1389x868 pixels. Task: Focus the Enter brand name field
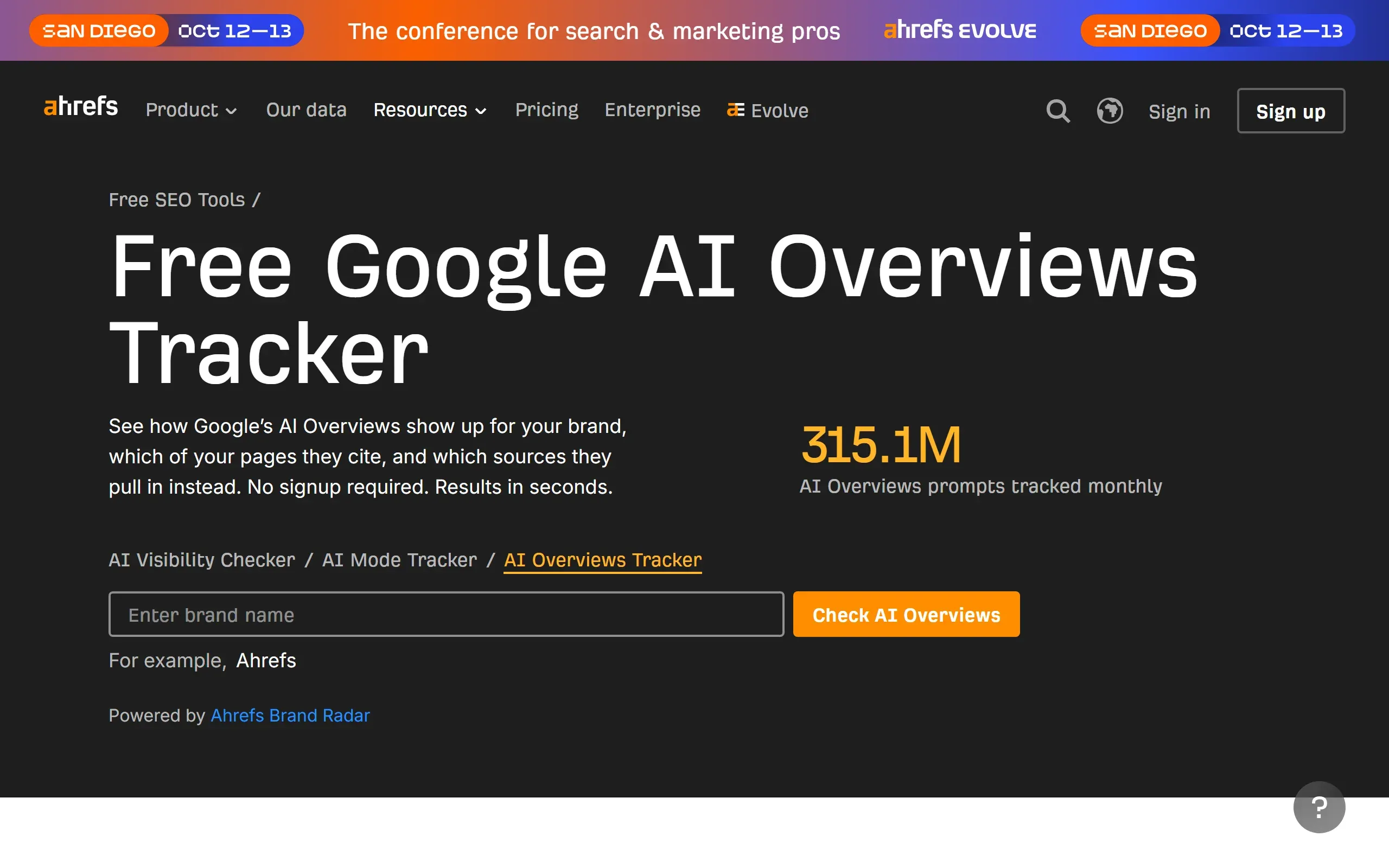(x=447, y=614)
